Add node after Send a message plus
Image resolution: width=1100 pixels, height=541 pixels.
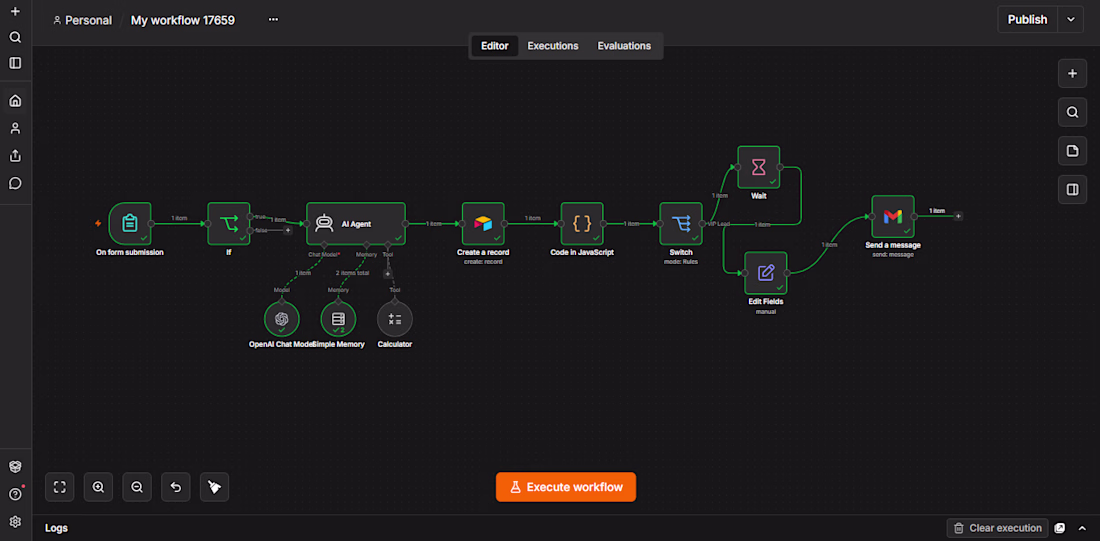[958, 216]
